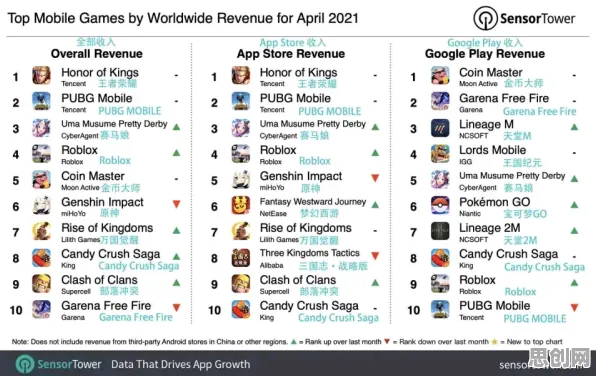Click the Rise of Kingdoms icon in Overall Revenue
596x376 pixels.
(41, 231)
